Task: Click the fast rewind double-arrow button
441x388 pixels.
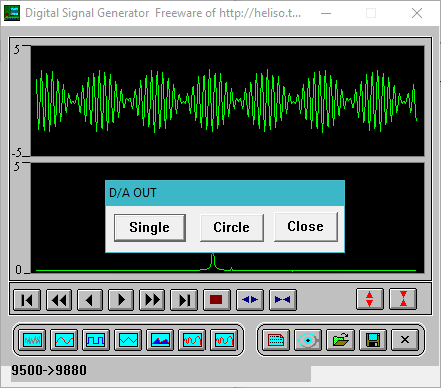Action: tap(59, 300)
